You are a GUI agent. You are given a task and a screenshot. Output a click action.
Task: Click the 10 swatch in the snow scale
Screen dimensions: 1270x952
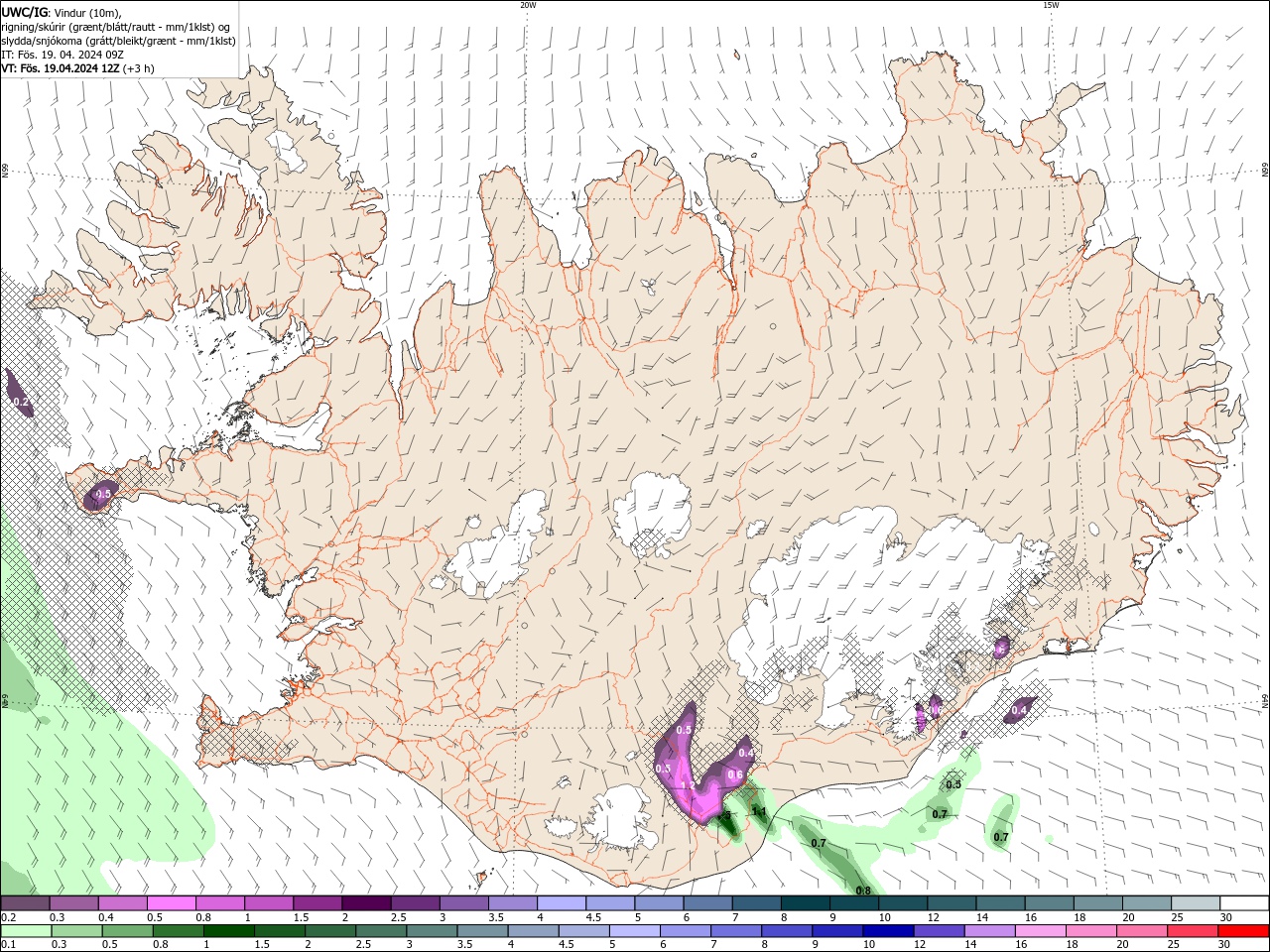(903, 903)
